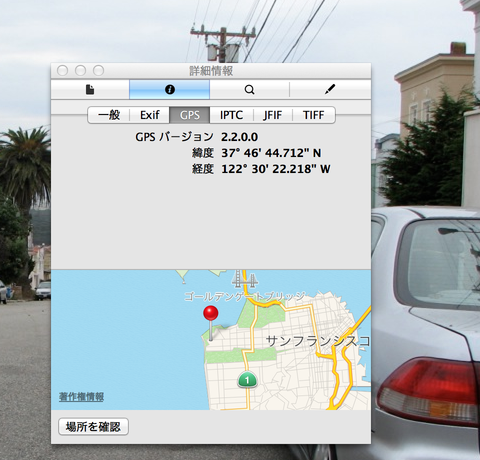Click the GPS version value 2.2.0.0

pos(239,137)
